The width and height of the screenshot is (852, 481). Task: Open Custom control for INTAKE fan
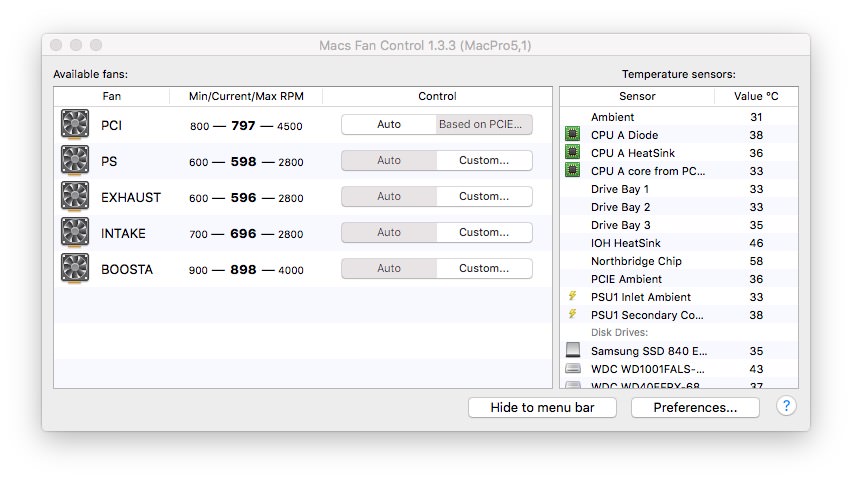click(484, 232)
